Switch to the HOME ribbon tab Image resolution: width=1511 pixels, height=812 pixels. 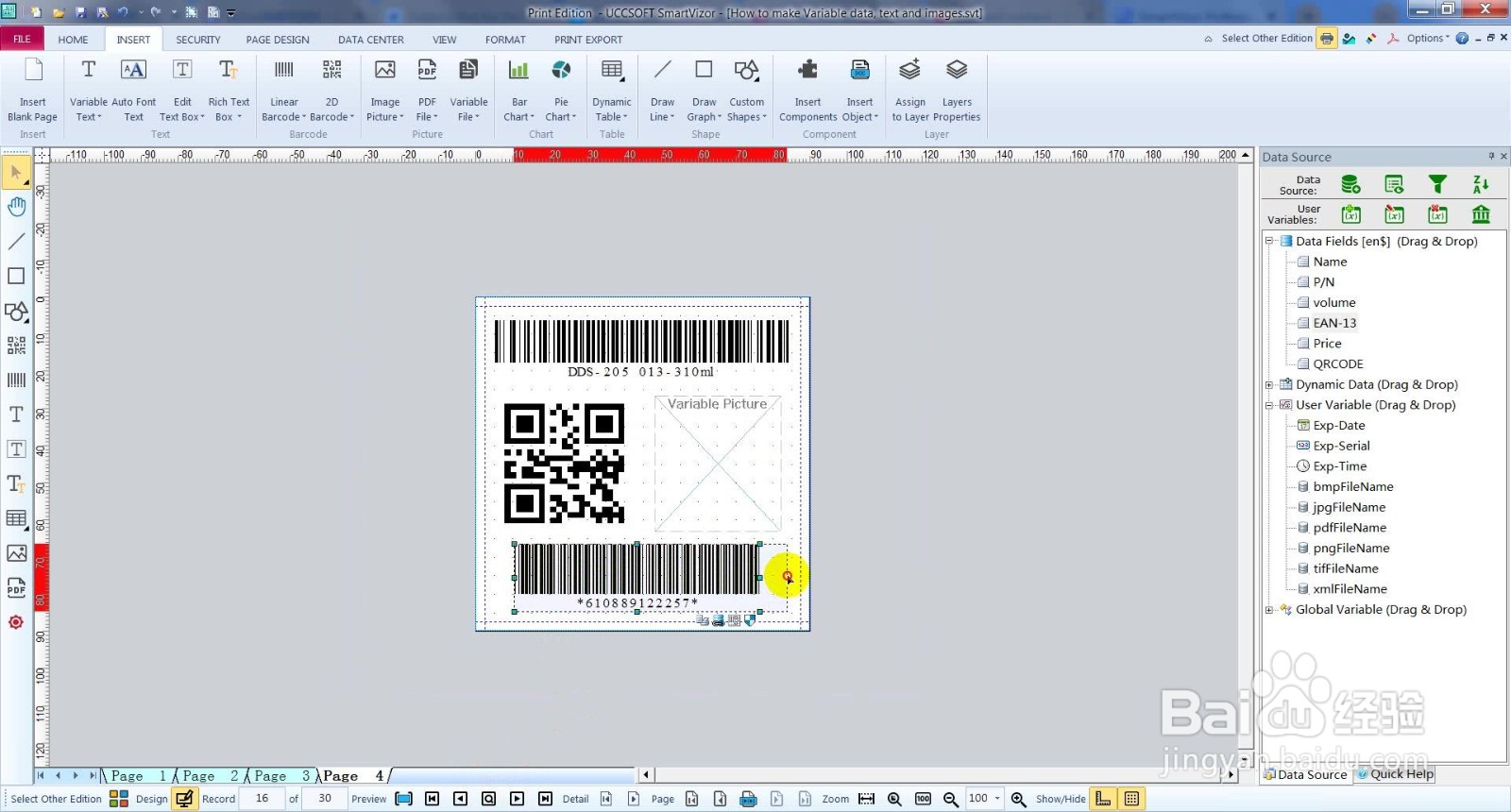click(73, 40)
